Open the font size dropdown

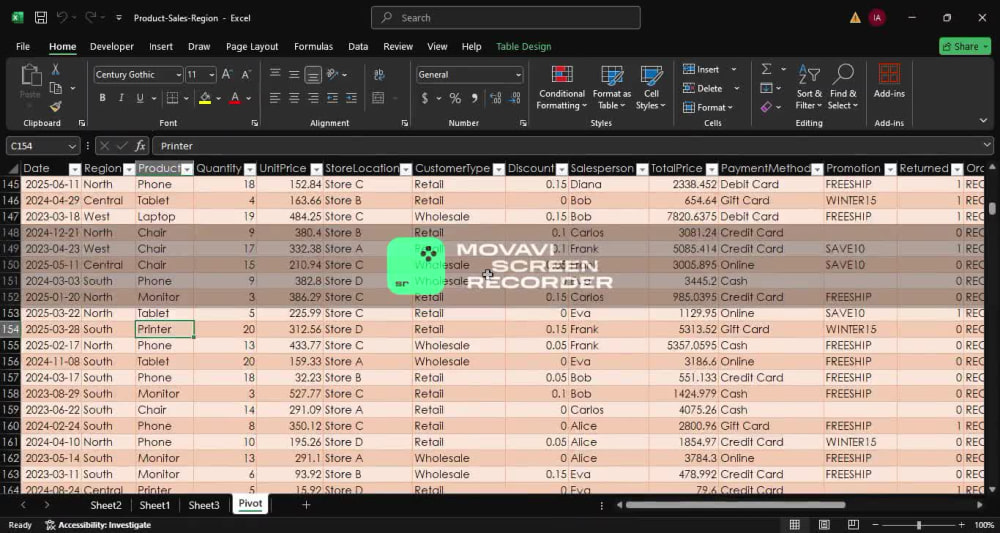tap(212, 75)
